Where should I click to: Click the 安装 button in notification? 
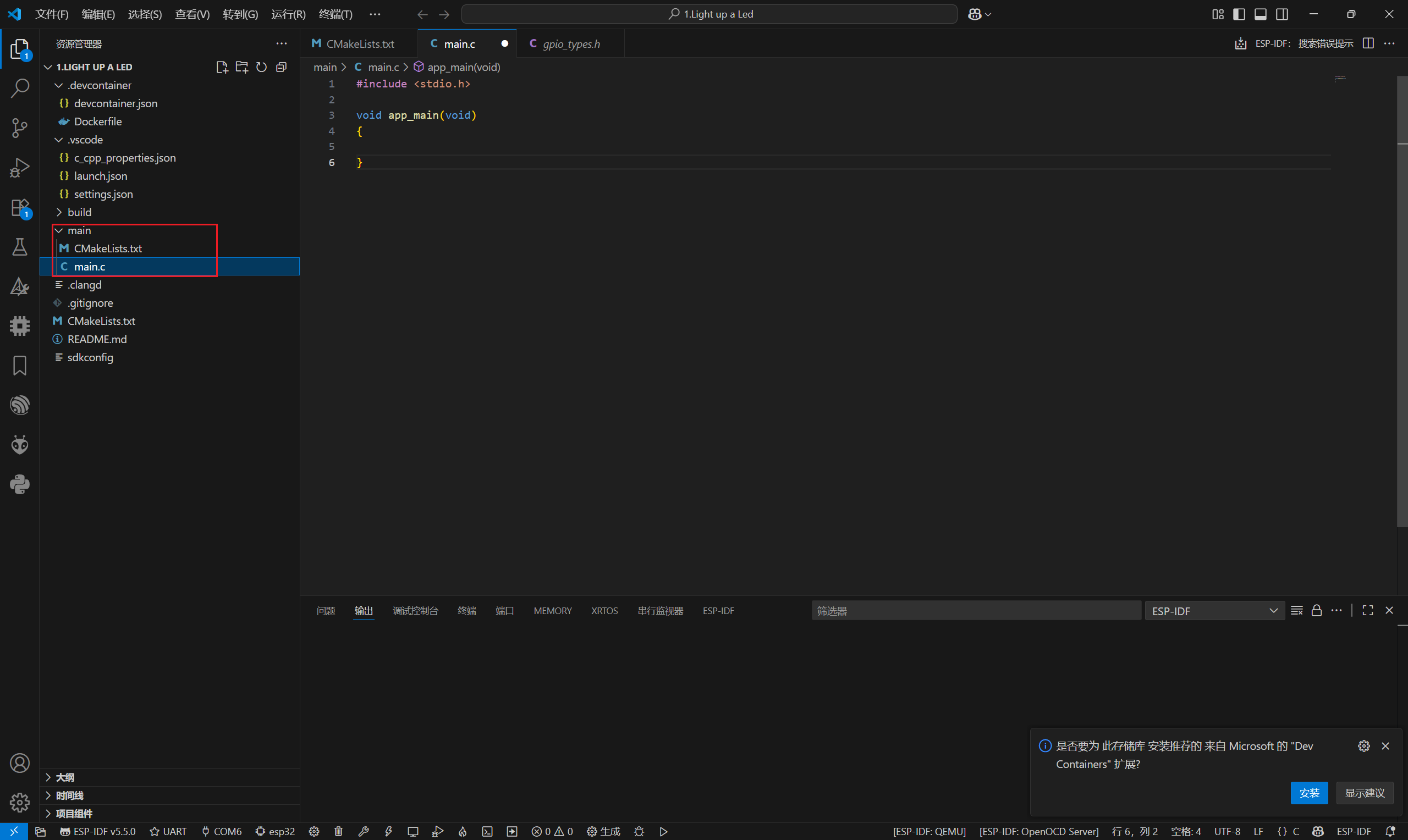point(1308,793)
